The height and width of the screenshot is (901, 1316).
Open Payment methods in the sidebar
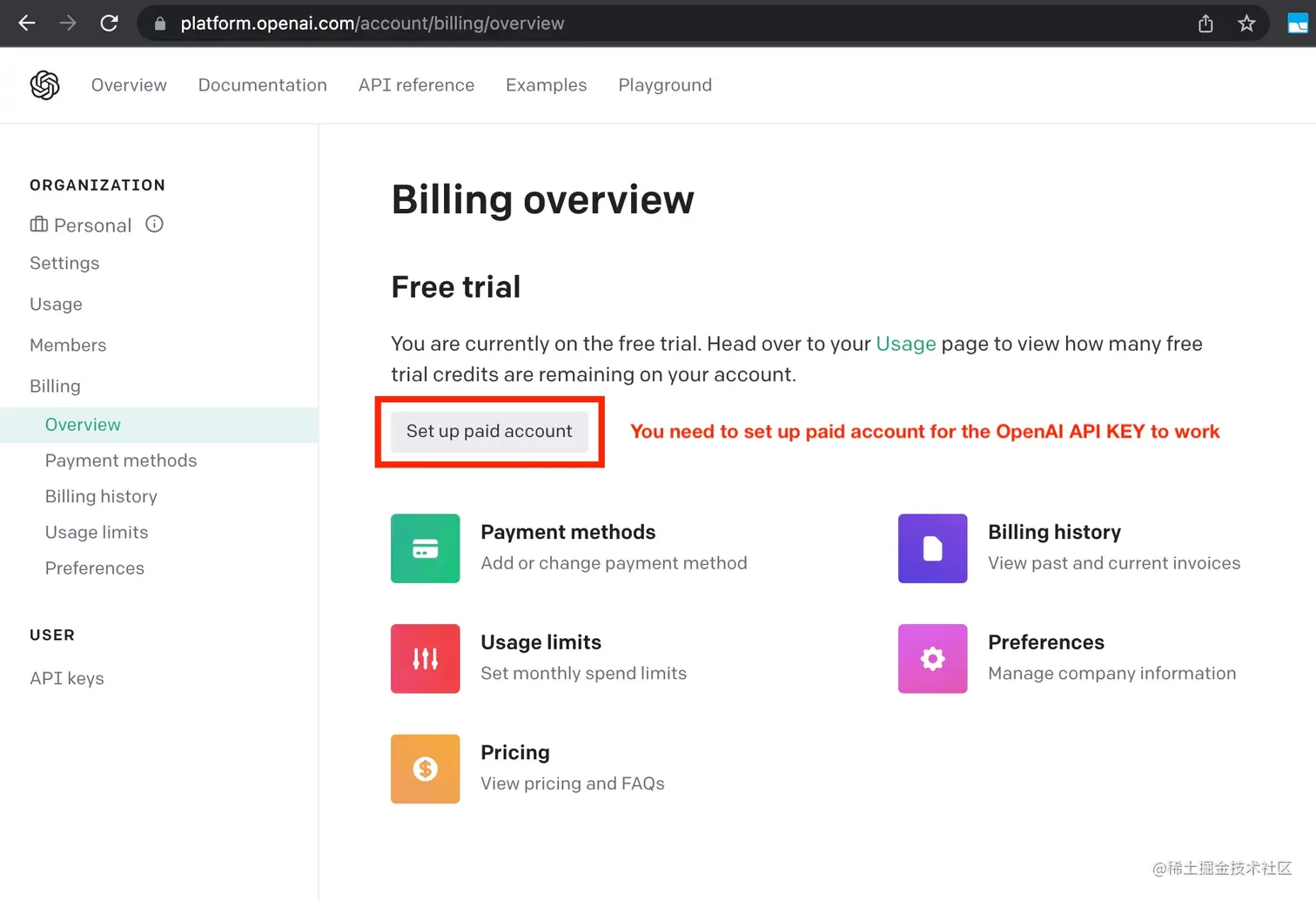tap(121, 461)
